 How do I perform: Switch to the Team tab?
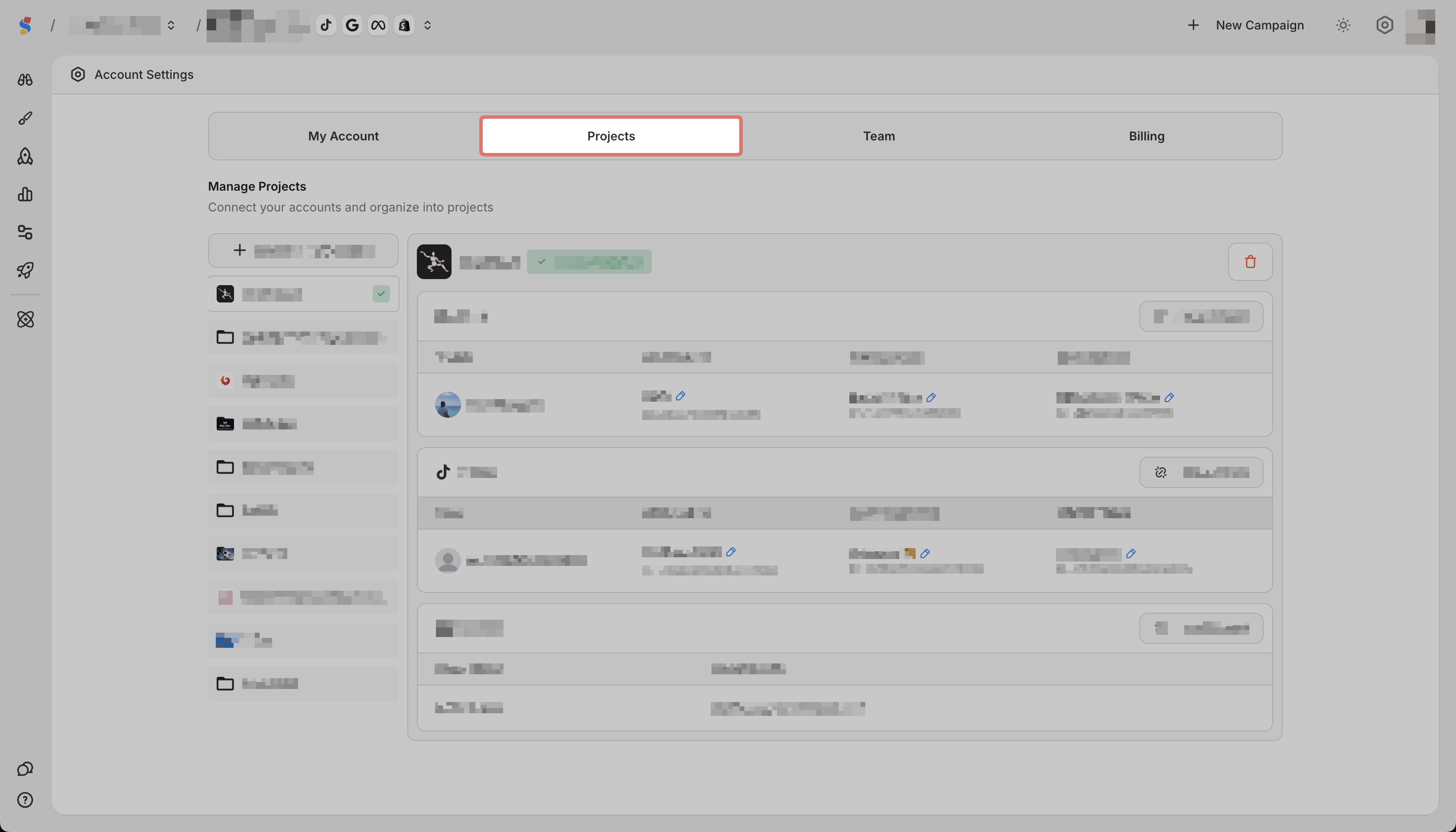[x=879, y=136]
